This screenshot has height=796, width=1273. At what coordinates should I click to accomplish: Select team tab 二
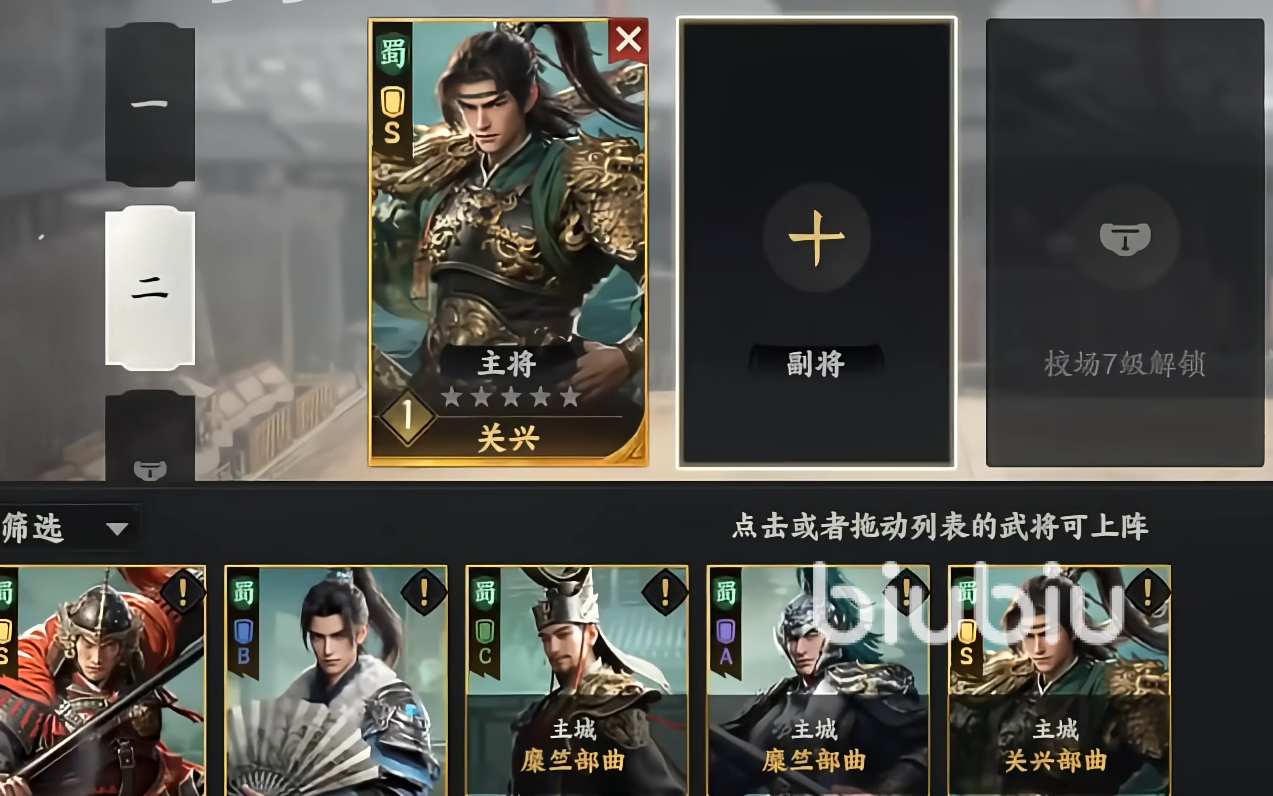coord(150,288)
